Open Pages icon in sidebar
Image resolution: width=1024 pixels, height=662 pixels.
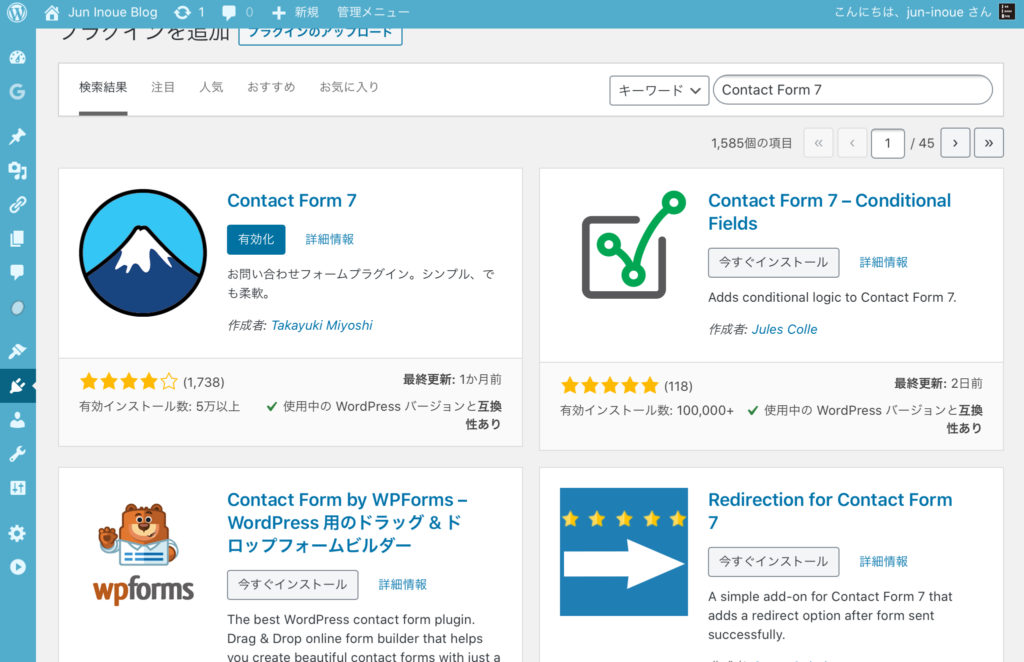click(x=18, y=238)
